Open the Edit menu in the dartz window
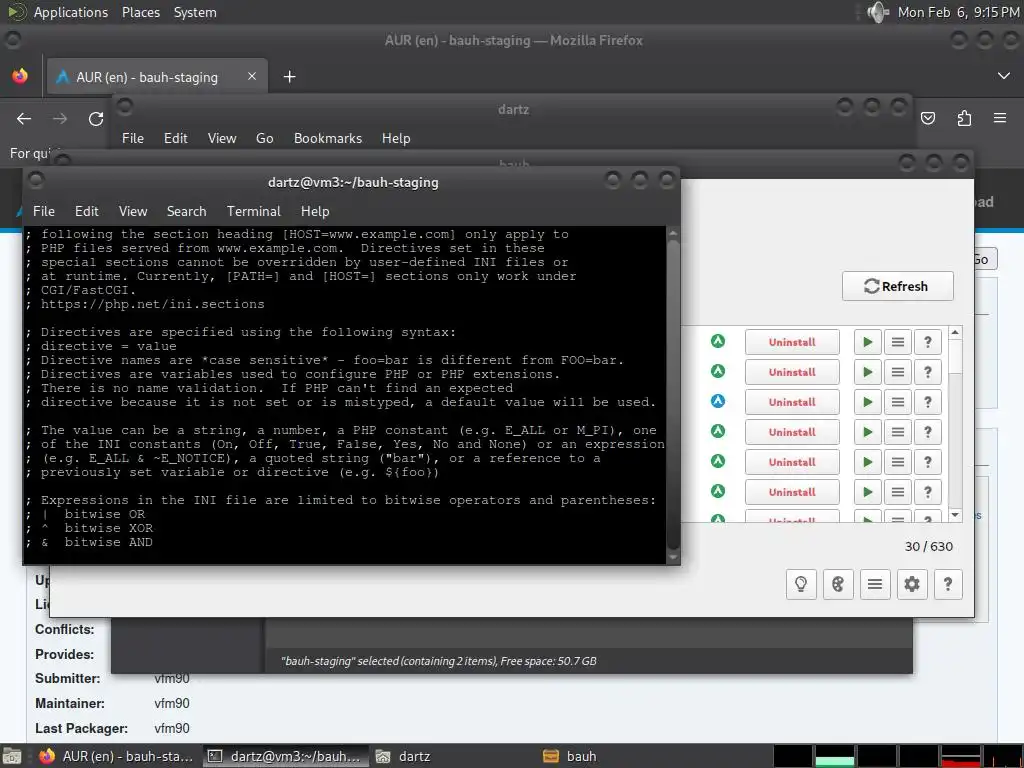Viewport: 1024px width, 768px height. (x=176, y=138)
